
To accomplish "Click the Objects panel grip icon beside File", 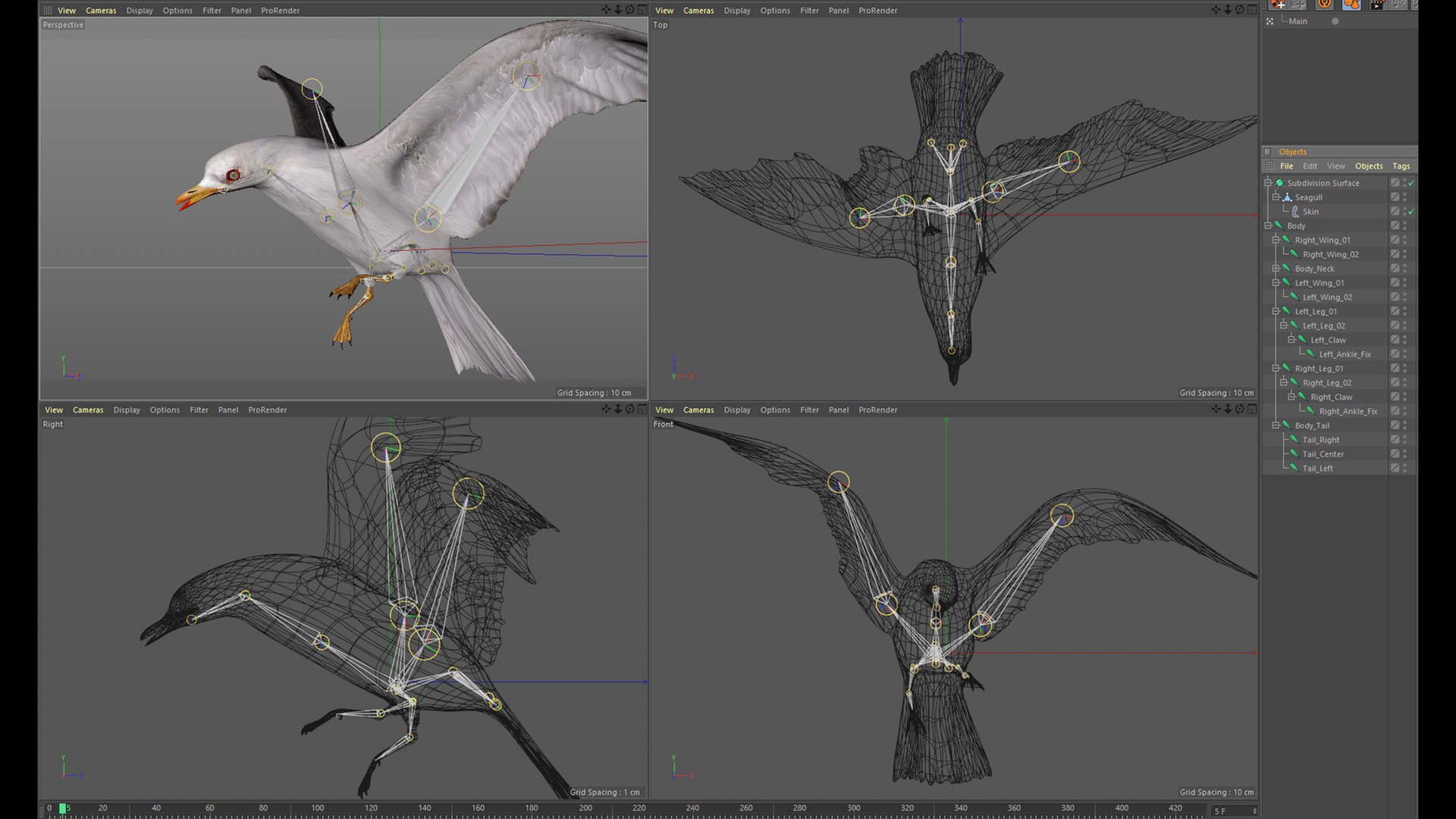I will pos(1269,166).
